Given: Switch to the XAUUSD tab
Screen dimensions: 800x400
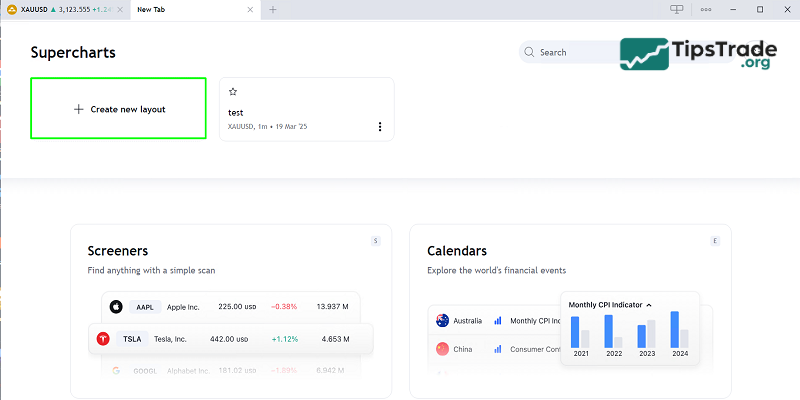Looking at the screenshot, I should click(60, 9).
